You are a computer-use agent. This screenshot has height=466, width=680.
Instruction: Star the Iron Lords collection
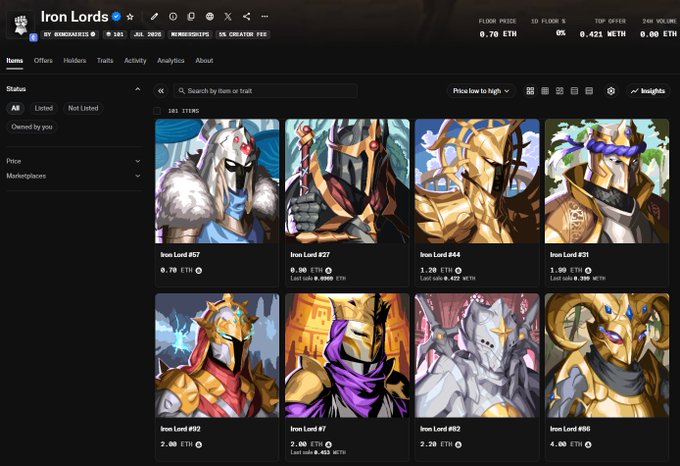pos(130,17)
